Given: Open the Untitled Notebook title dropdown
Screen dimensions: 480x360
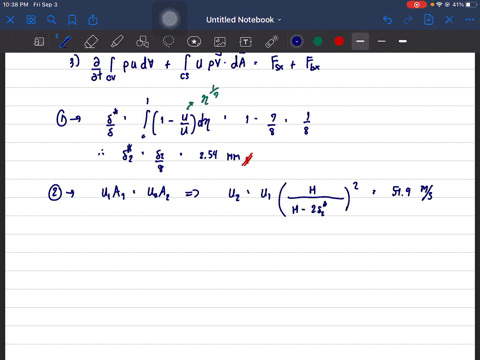Looking at the screenshot, I should point(244,20).
